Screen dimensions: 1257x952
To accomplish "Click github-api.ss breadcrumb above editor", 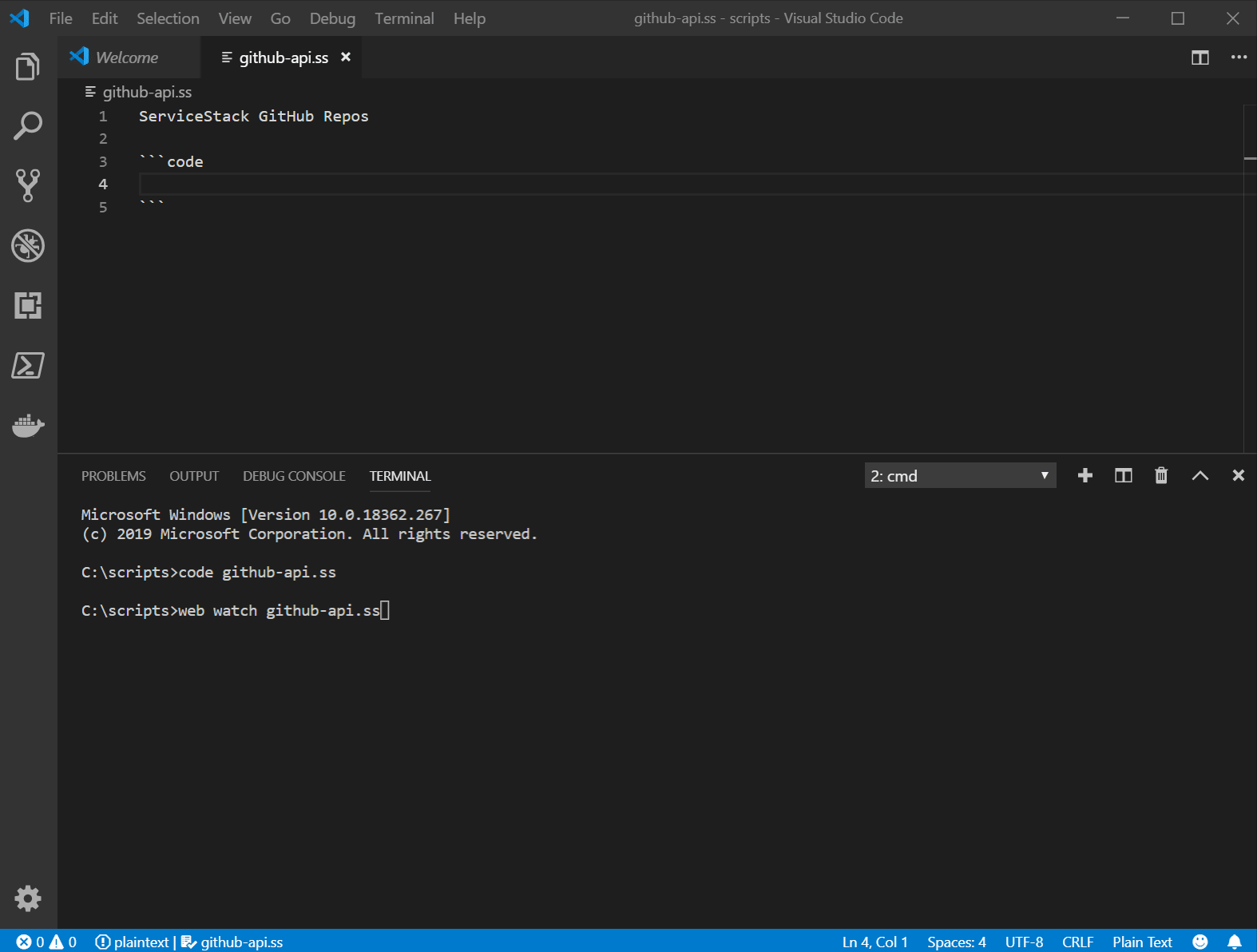I will (x=139, y=92).
